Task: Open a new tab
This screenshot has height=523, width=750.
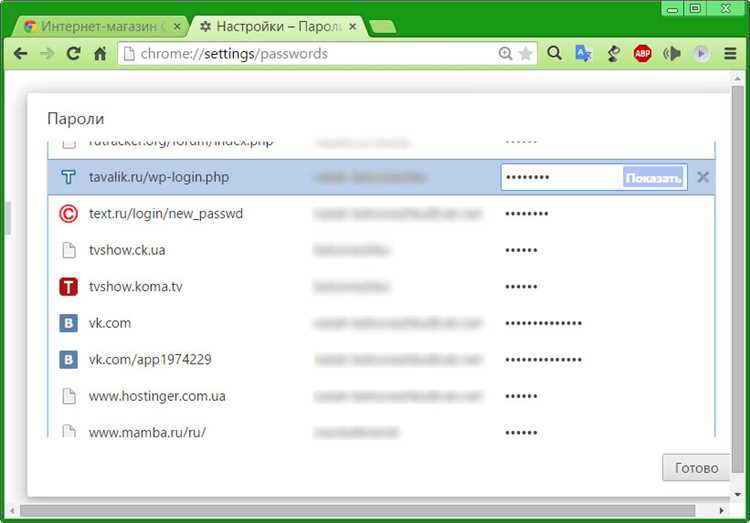Action: tap(383, 27)
